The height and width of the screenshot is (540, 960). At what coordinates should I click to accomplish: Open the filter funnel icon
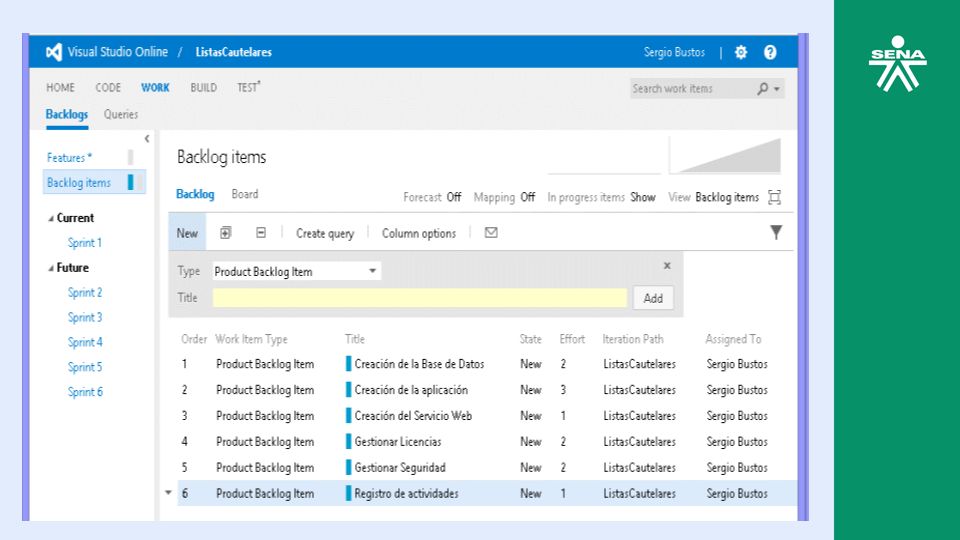(776, 232)
